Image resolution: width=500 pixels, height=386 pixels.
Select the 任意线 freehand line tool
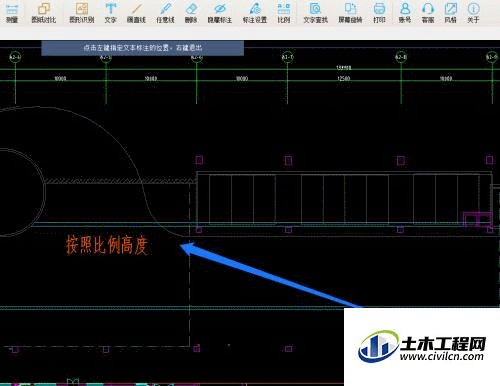[x=166, y=13]
